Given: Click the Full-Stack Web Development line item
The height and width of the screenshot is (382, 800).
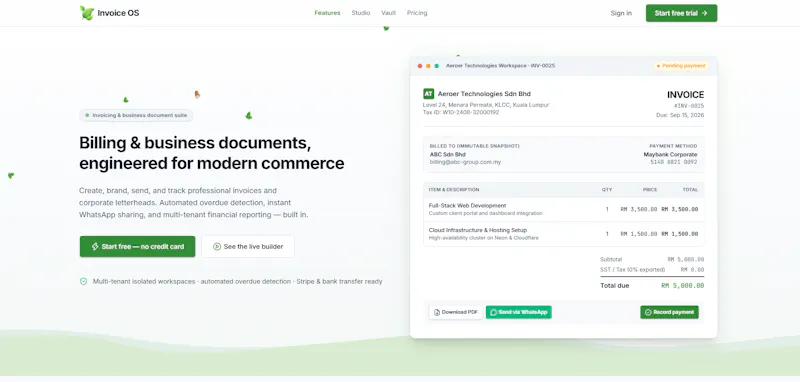Looking at the screenshot, I should (564, 209).
